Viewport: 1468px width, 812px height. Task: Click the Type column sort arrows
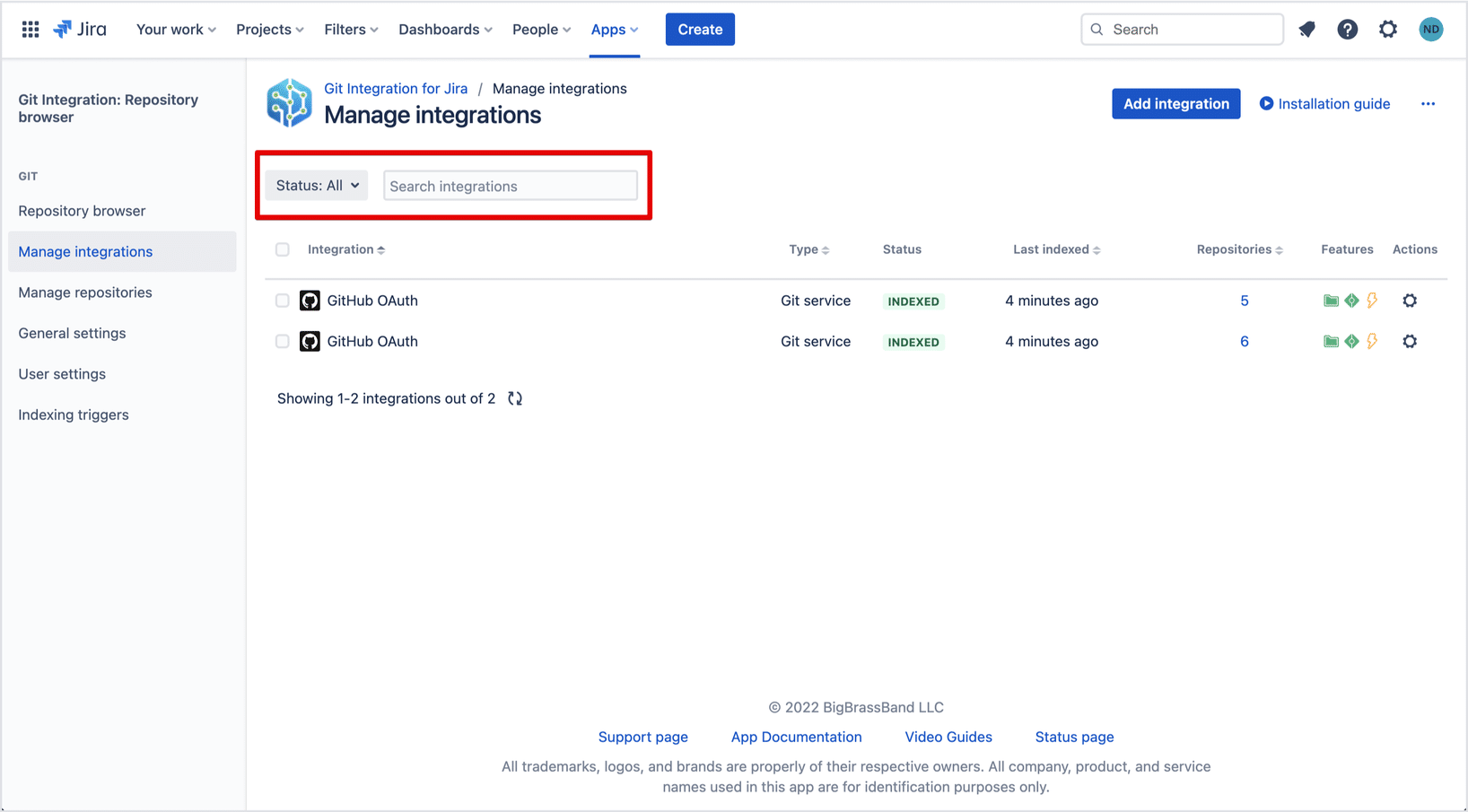(826, 250)
